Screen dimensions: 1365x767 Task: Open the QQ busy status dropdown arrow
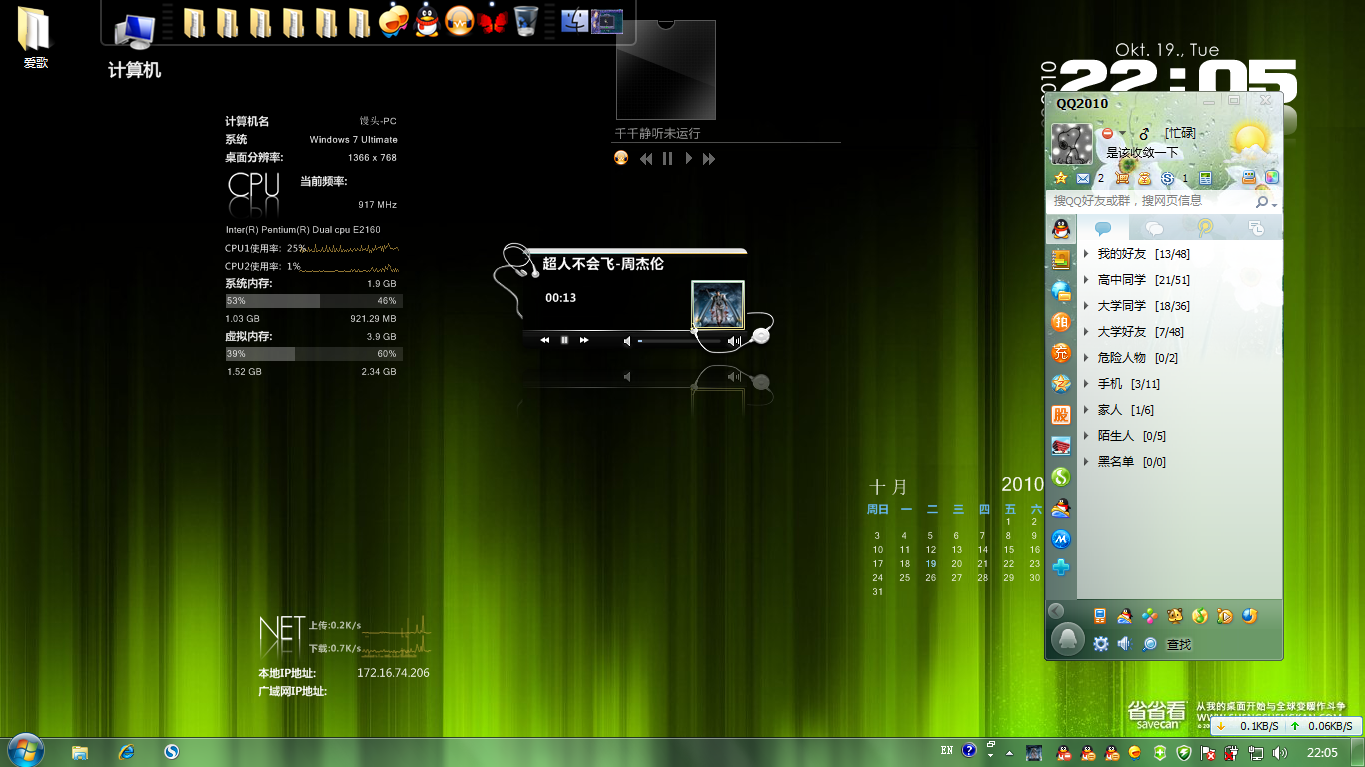[x=1122, y=133]
